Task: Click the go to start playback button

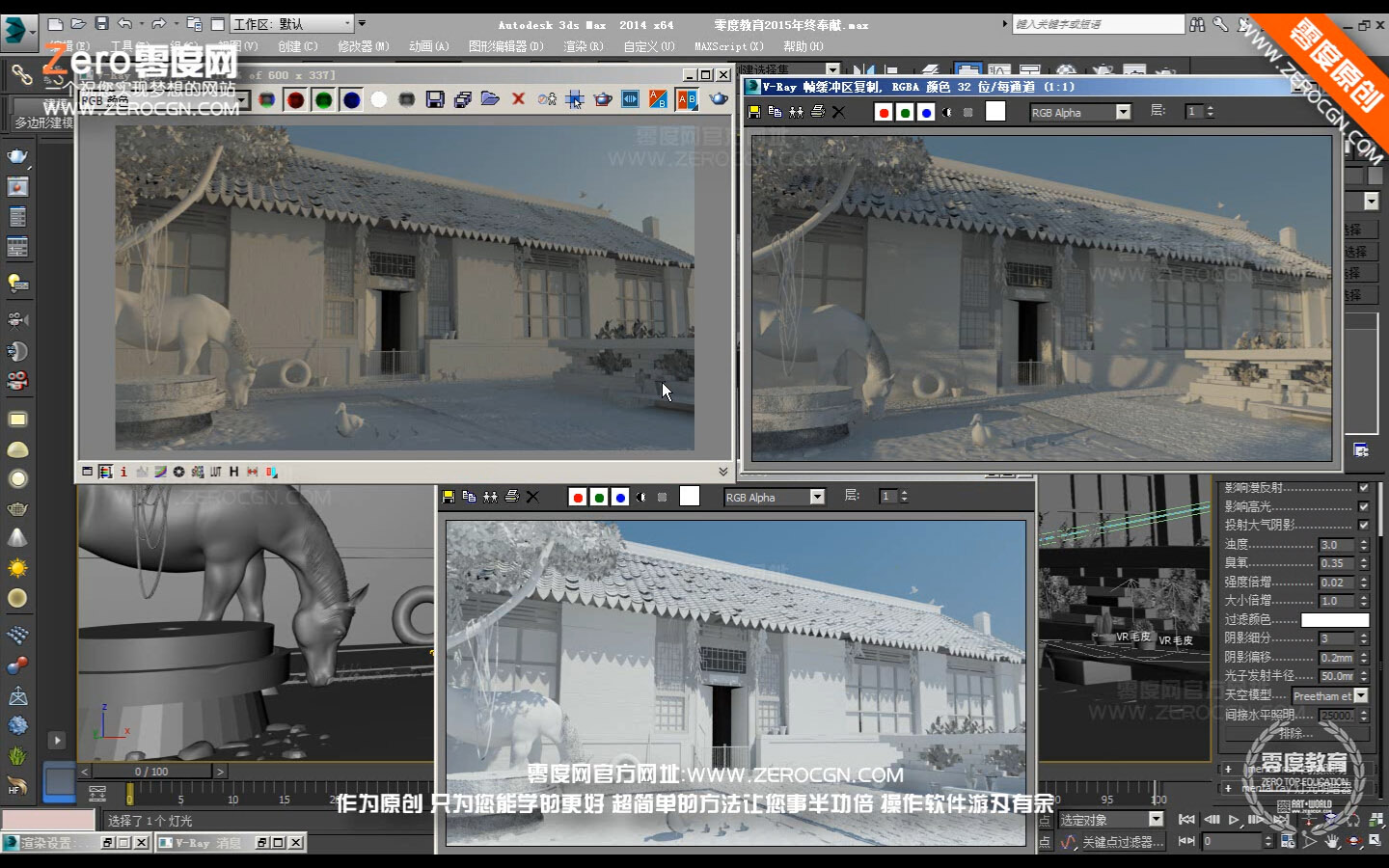Action: 1187,820
